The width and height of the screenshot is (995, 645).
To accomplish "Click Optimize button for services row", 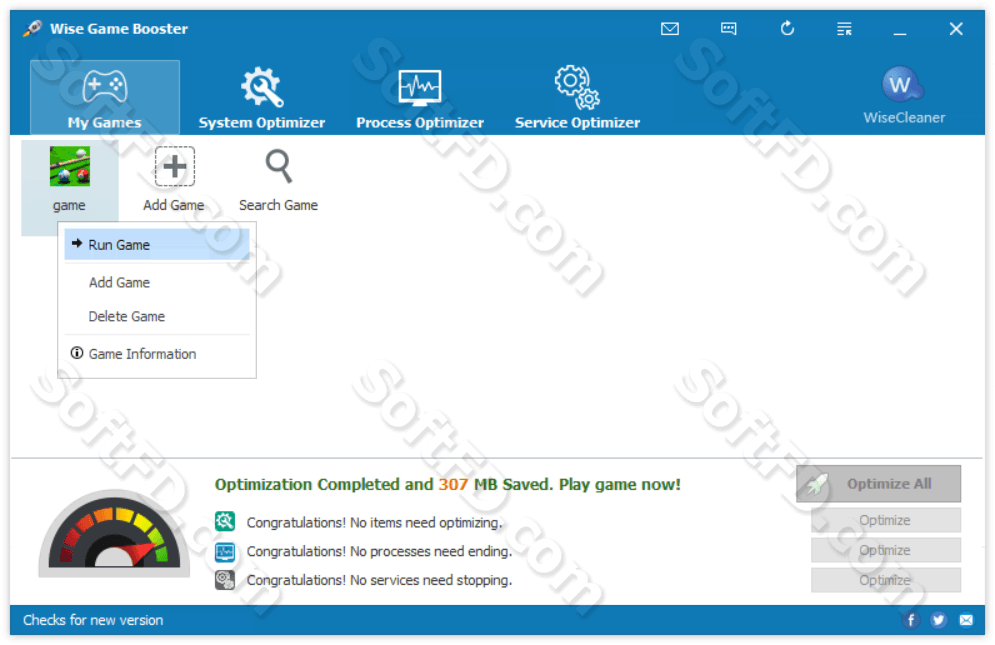I will click(885, 580).
